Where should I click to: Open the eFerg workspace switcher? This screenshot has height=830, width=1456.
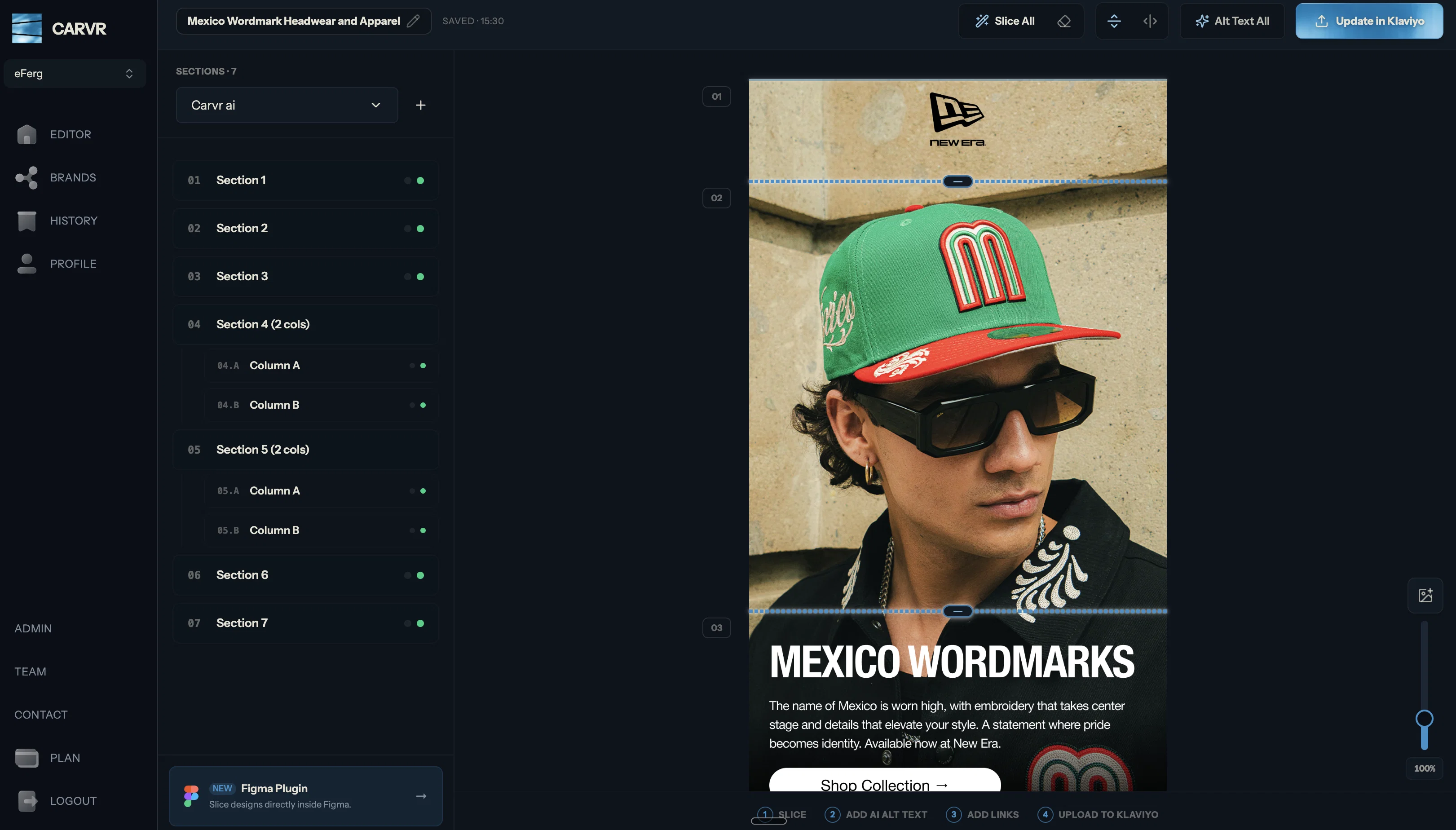[75, 74]
